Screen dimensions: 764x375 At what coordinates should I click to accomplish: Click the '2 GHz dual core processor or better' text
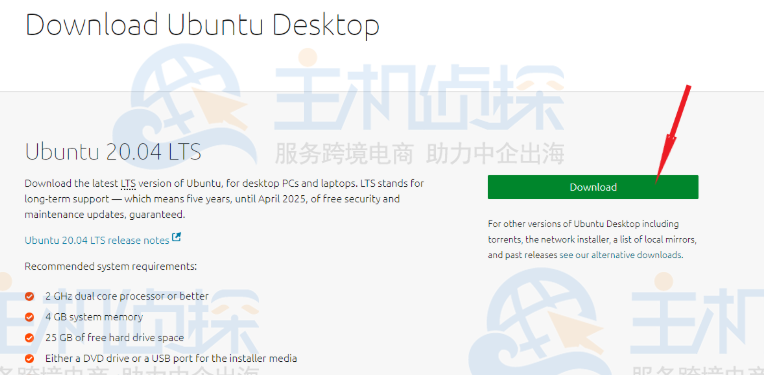tap(127, 296)
